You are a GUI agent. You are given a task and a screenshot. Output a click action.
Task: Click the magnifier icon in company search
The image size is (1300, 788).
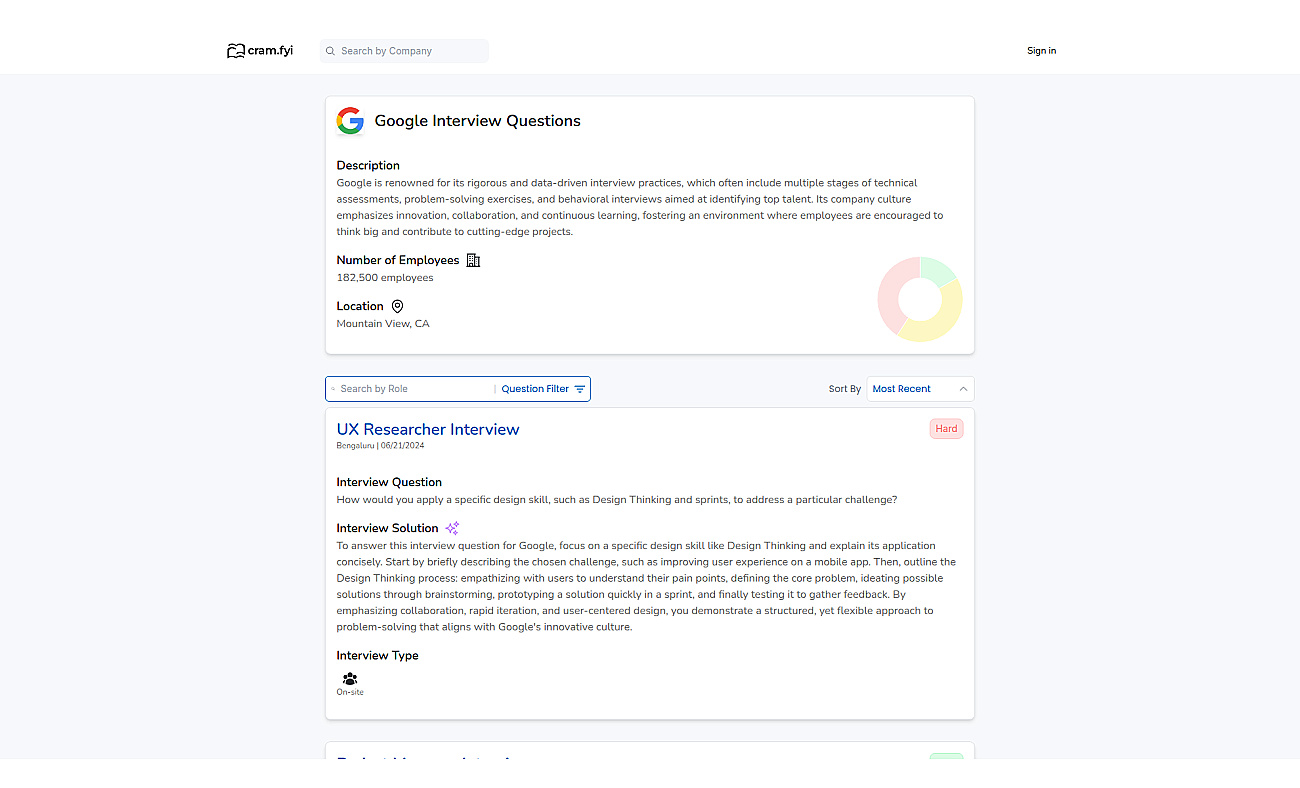(x=330, y=51)
